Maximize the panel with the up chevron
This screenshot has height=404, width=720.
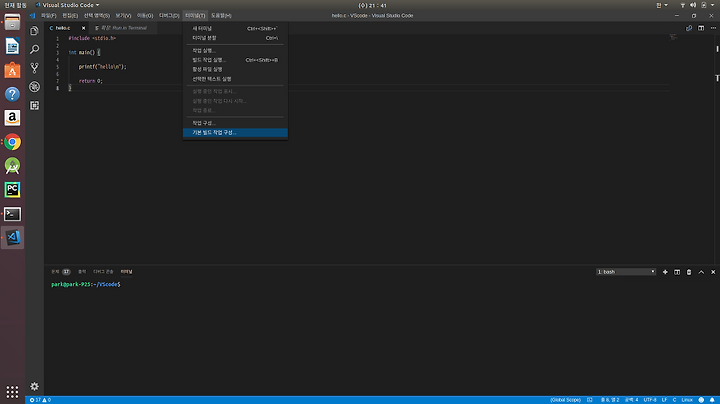coord(701,272)
